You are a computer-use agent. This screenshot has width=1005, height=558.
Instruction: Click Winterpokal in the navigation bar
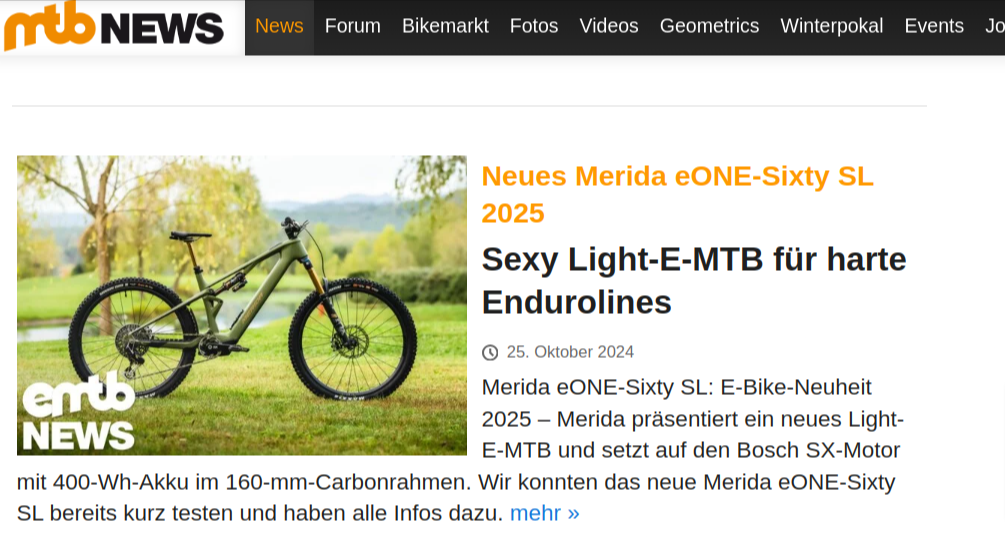832,26
